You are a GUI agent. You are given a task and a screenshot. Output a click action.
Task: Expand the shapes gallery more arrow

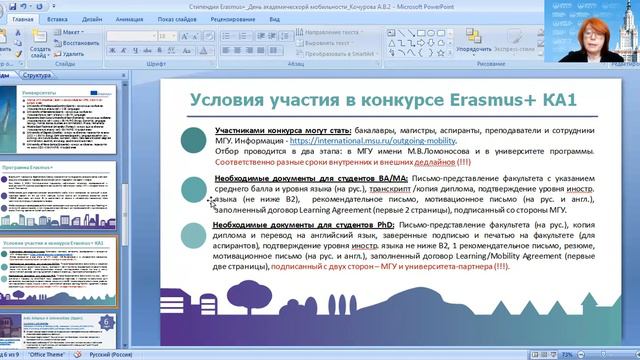[x=450, y=53]
